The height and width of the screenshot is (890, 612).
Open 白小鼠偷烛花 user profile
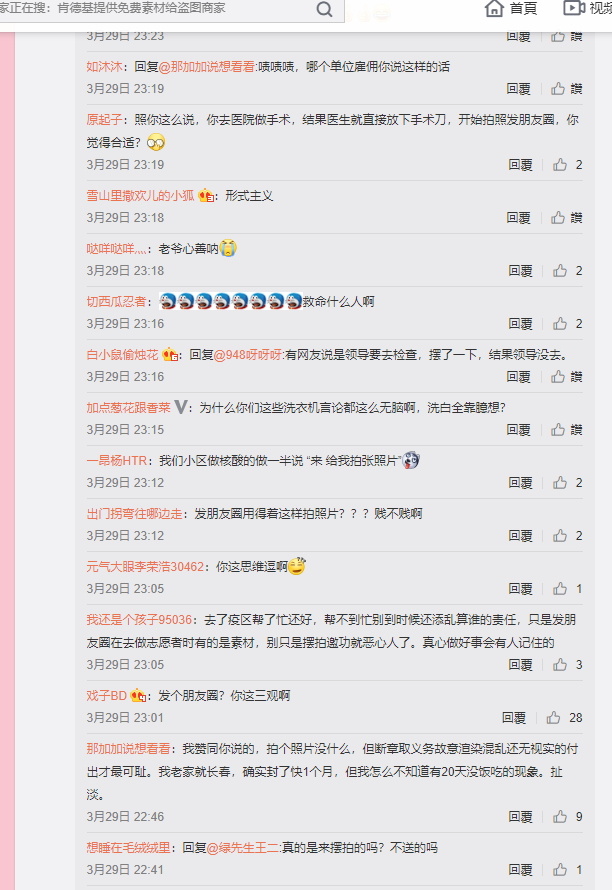pyautogui.click(x=122, y=355)
